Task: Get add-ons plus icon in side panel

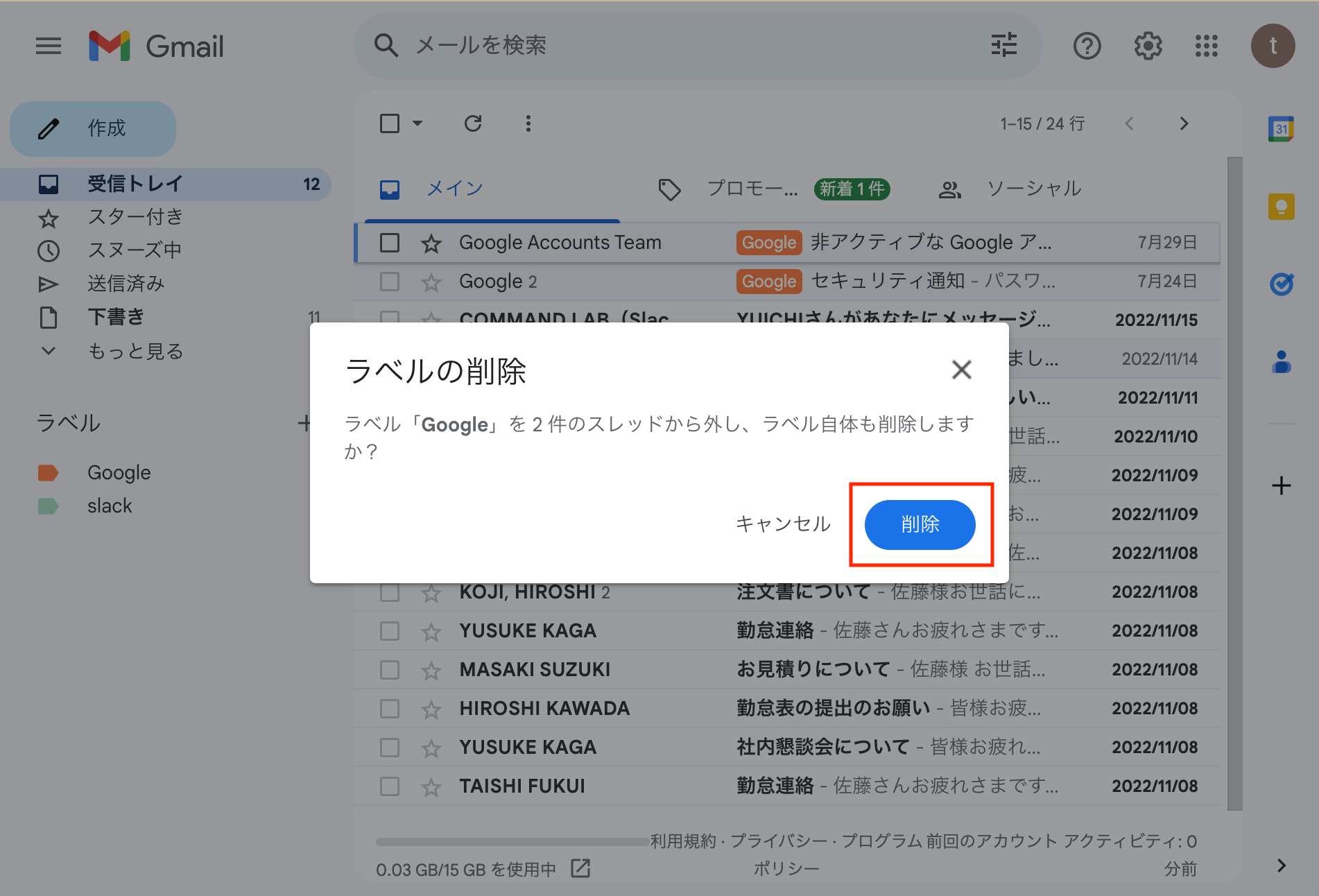Action: click(1281, 485)
